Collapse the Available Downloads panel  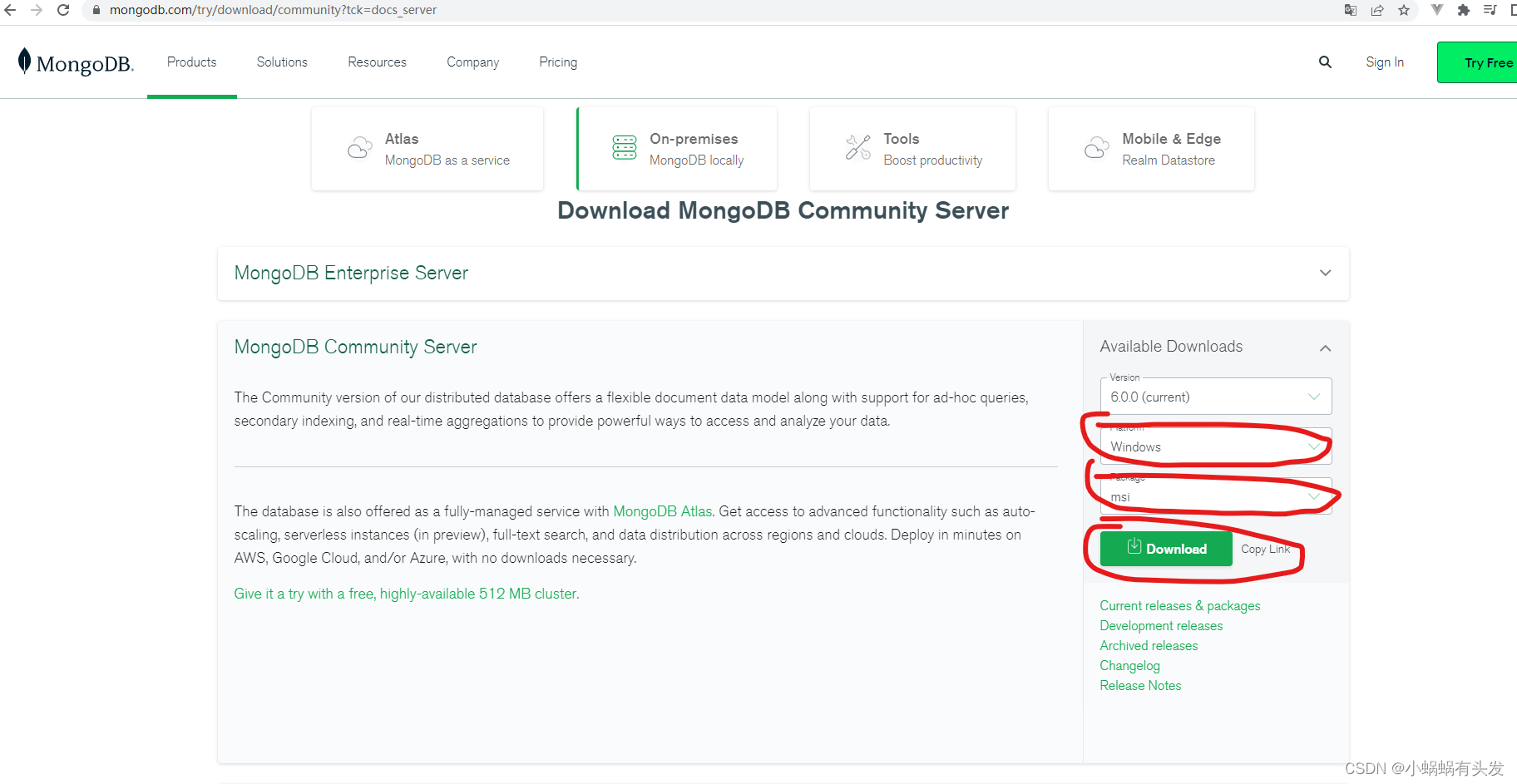click(x=1326, y=348)
